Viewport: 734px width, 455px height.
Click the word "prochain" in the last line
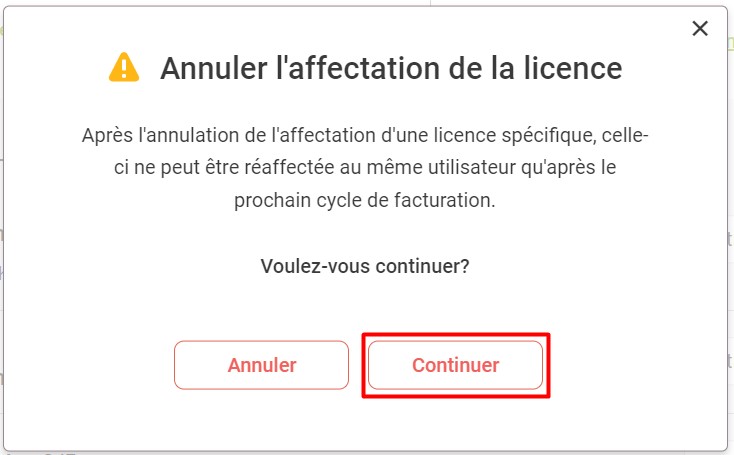point(269,200)
